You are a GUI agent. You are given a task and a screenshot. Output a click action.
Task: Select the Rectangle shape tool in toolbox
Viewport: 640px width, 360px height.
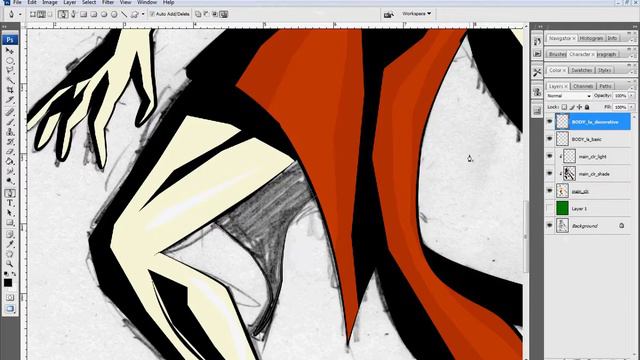[10, 222]
